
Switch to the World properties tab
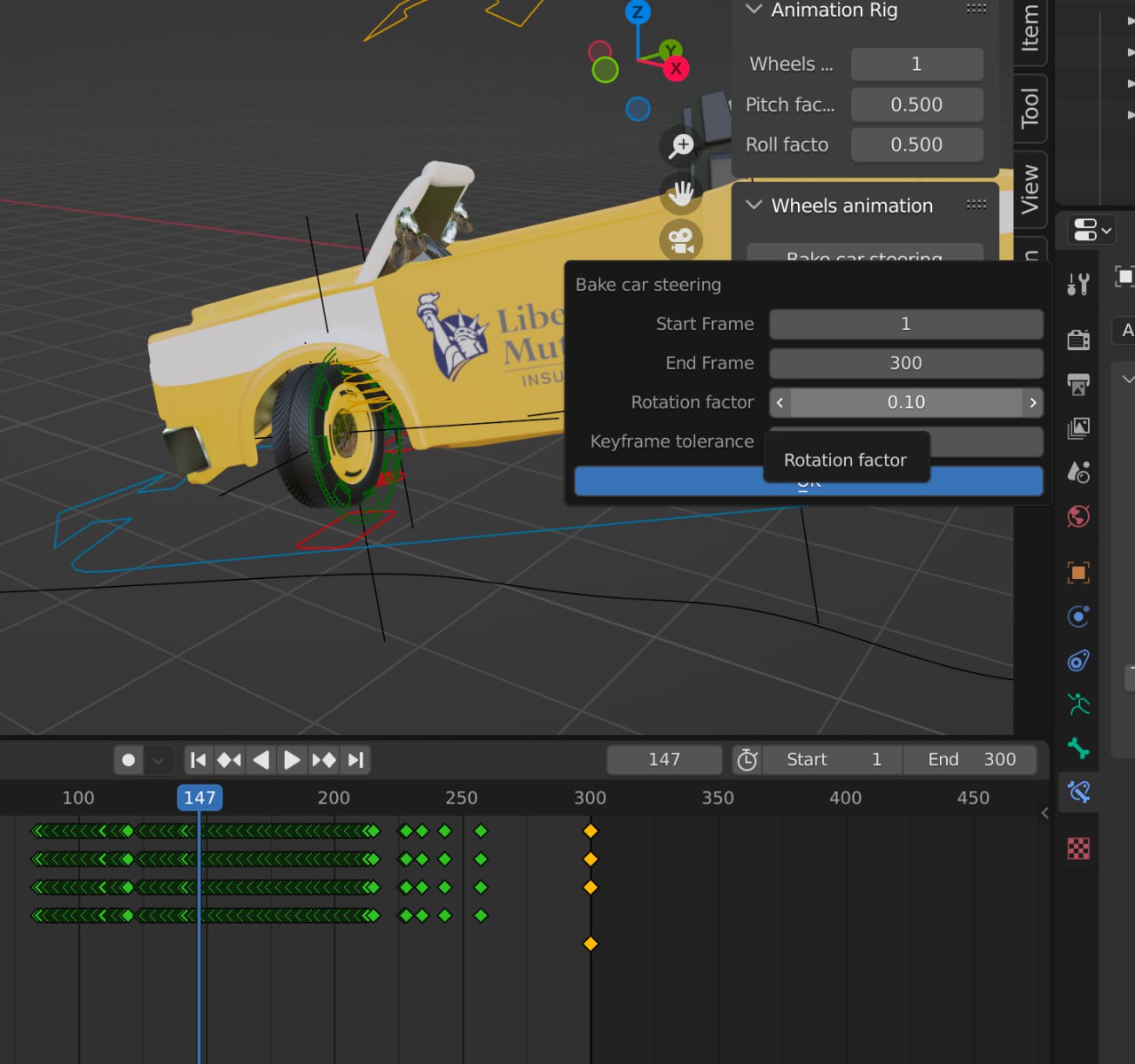pos(1078,516)
